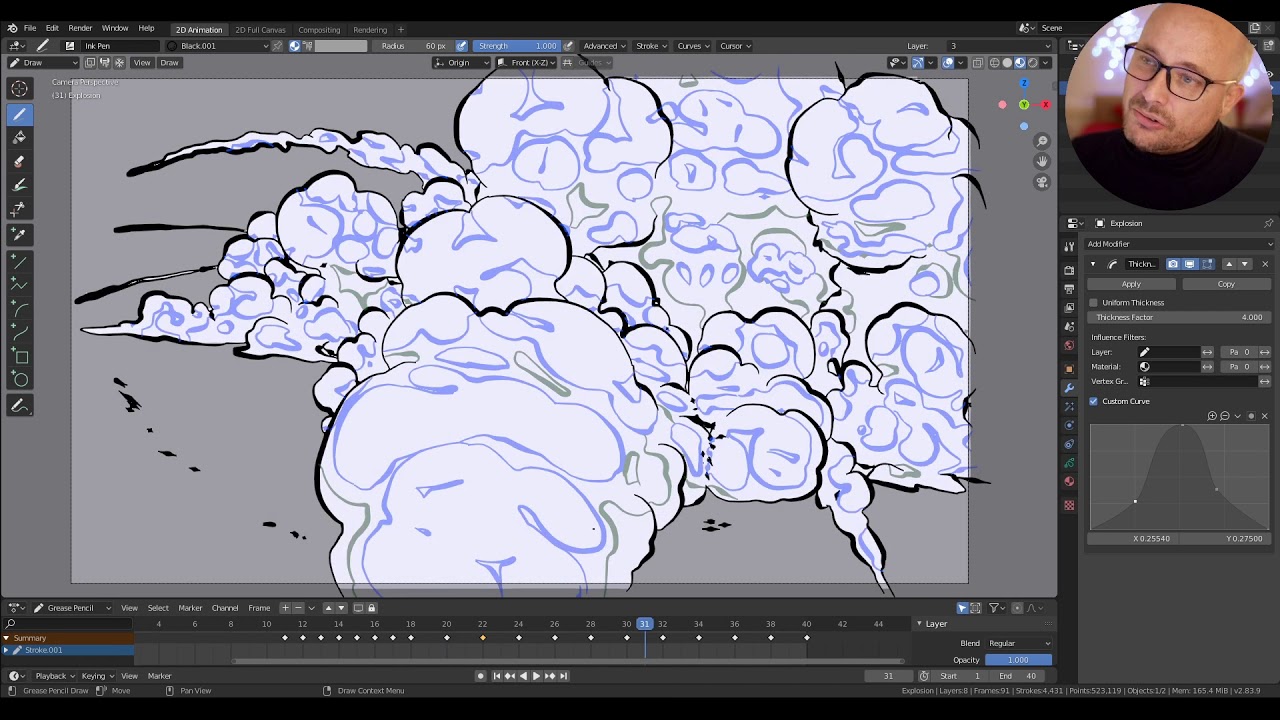Enable Uniform Thickness checkbox
Screen dimensions: 1280x720
coord(1094,302)
